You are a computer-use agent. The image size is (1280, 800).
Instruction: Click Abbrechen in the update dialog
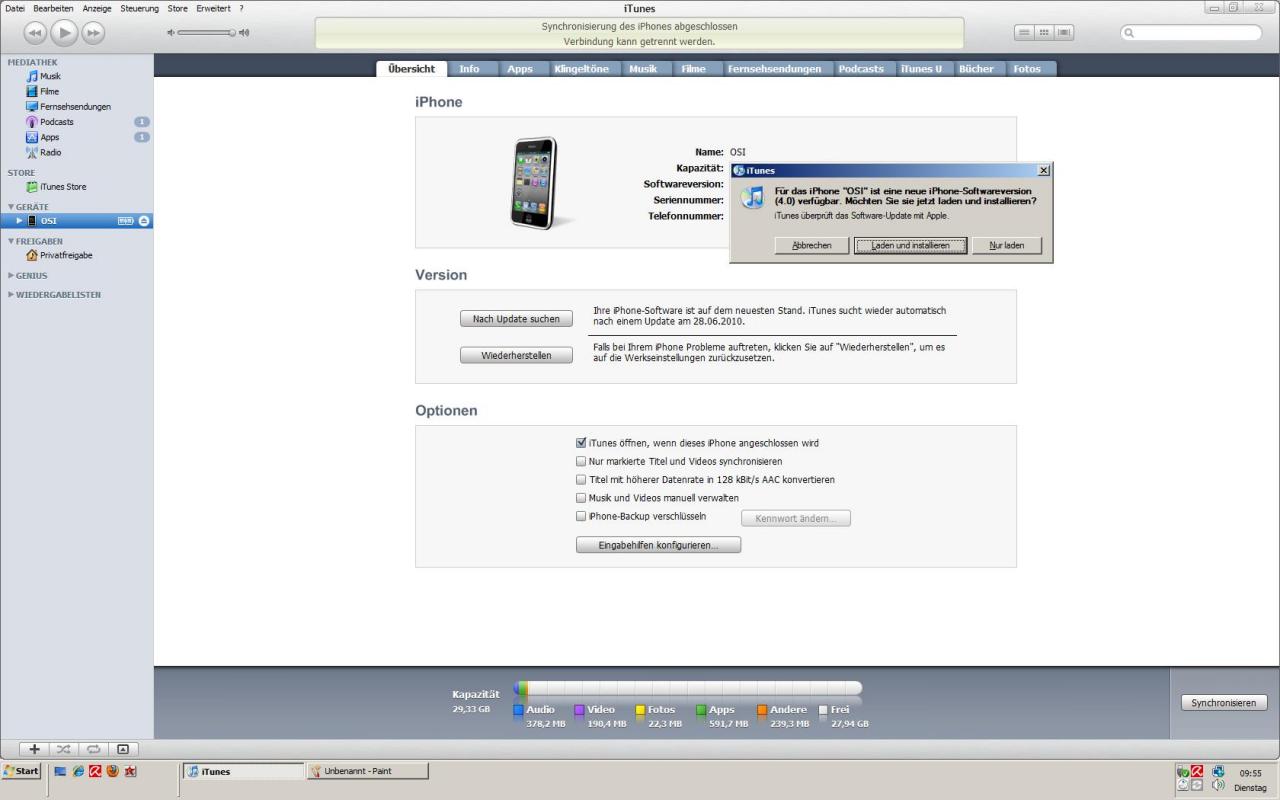812,245
